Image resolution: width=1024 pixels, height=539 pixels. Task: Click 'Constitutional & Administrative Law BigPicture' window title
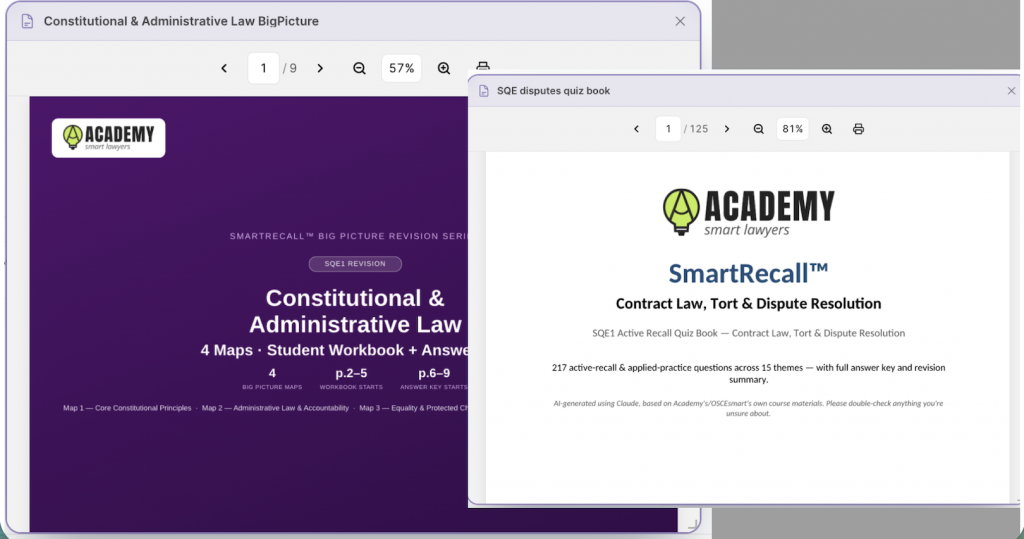(x=181, y=21)
